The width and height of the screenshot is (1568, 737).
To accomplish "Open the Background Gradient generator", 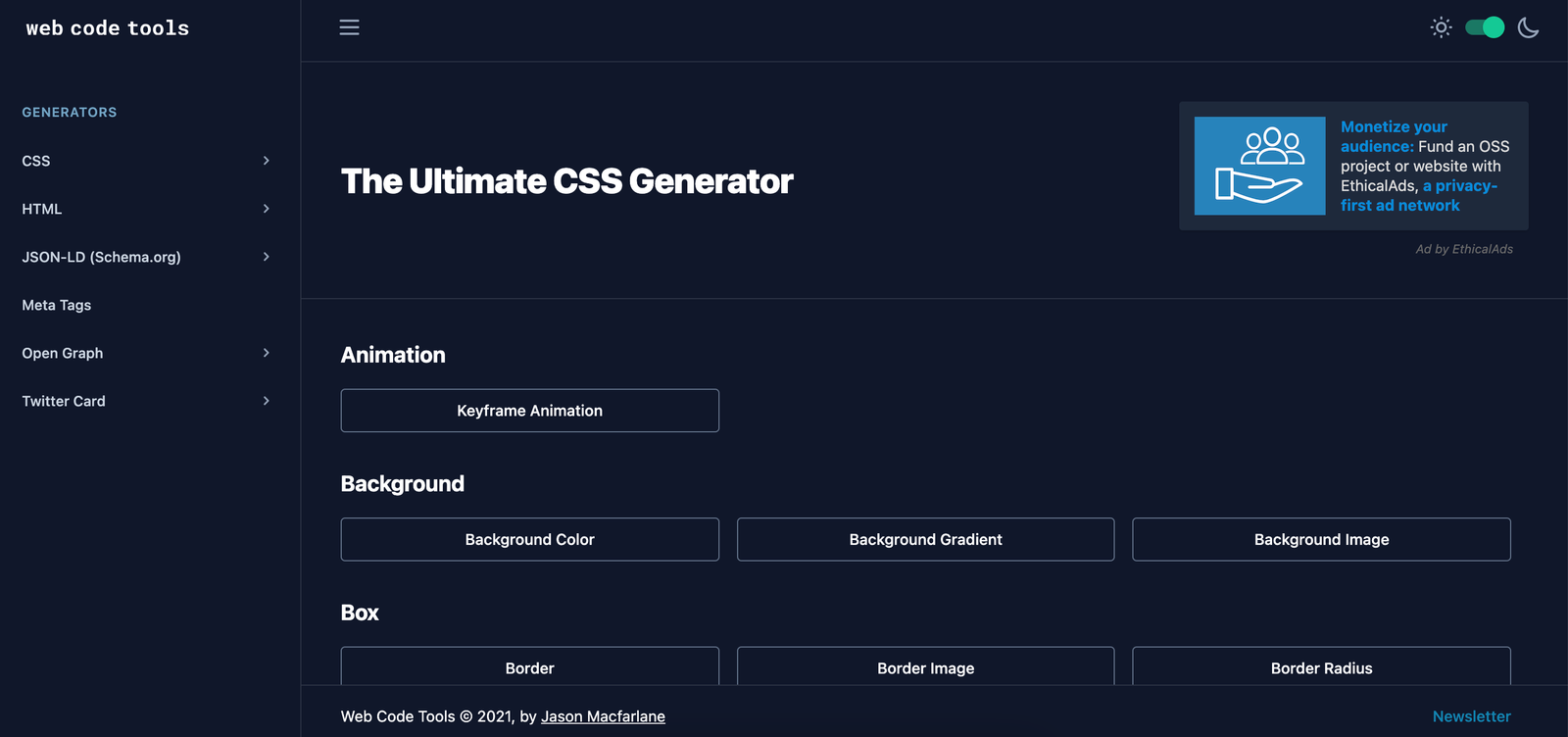I will [925, 539].
